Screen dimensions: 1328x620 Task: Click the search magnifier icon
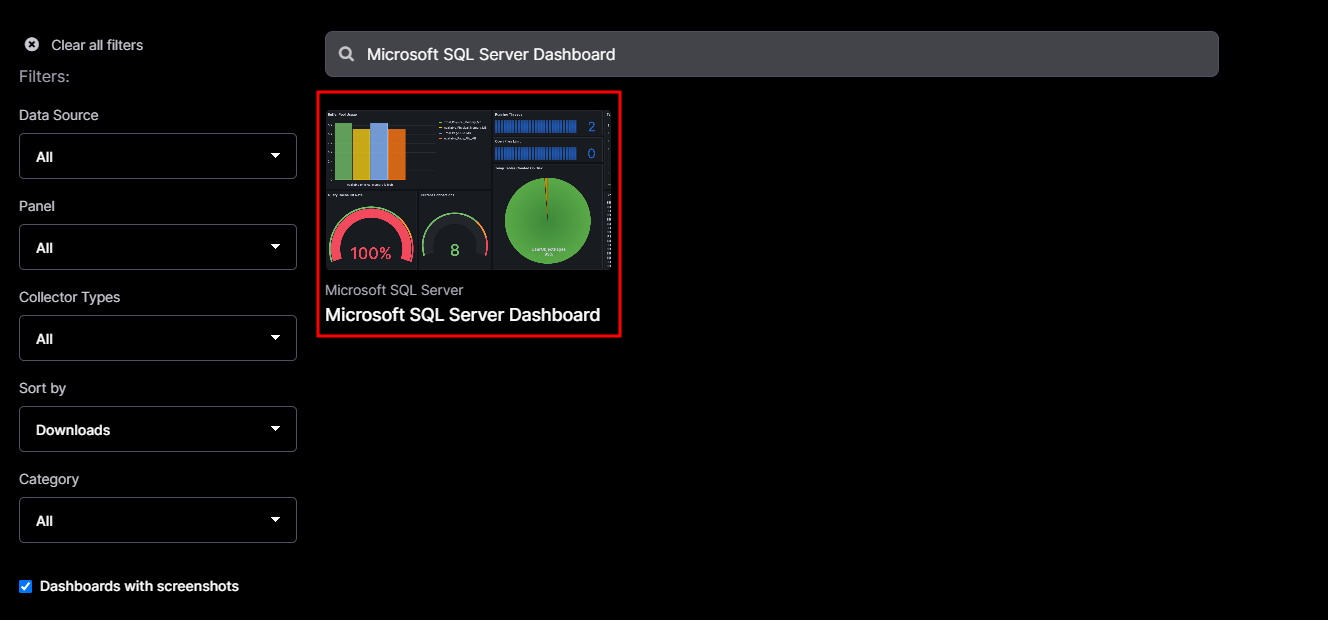pyautogui.click(x=347, y=54)
